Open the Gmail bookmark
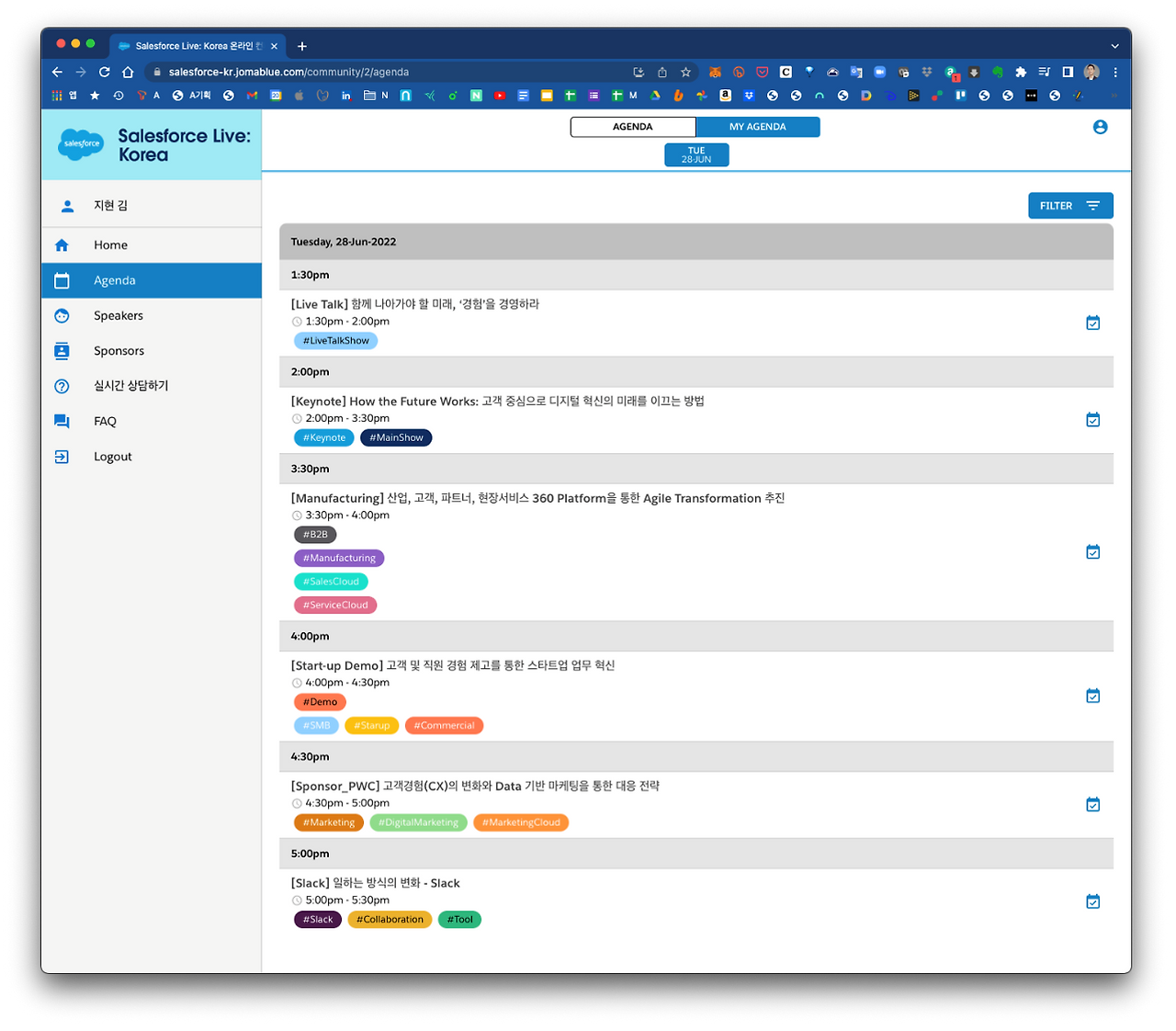The image size is (1176, 1031). click(x=252, y=96)
